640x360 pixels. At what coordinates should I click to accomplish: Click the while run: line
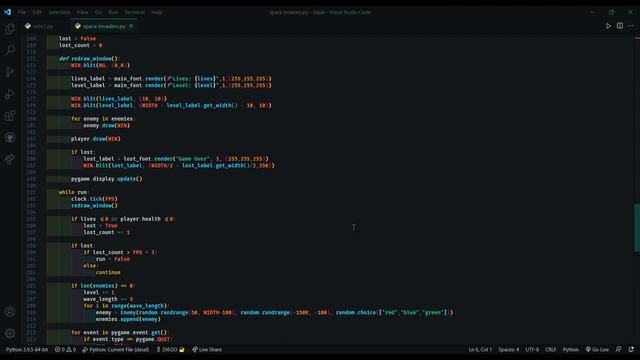pyautogui.click(x=74, y=192)
